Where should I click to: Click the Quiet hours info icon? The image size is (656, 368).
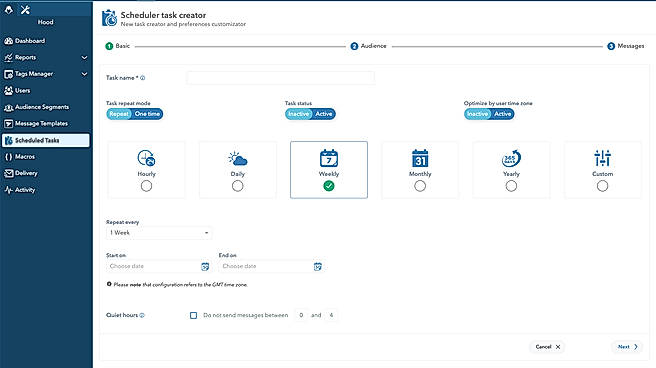(142, 315)
